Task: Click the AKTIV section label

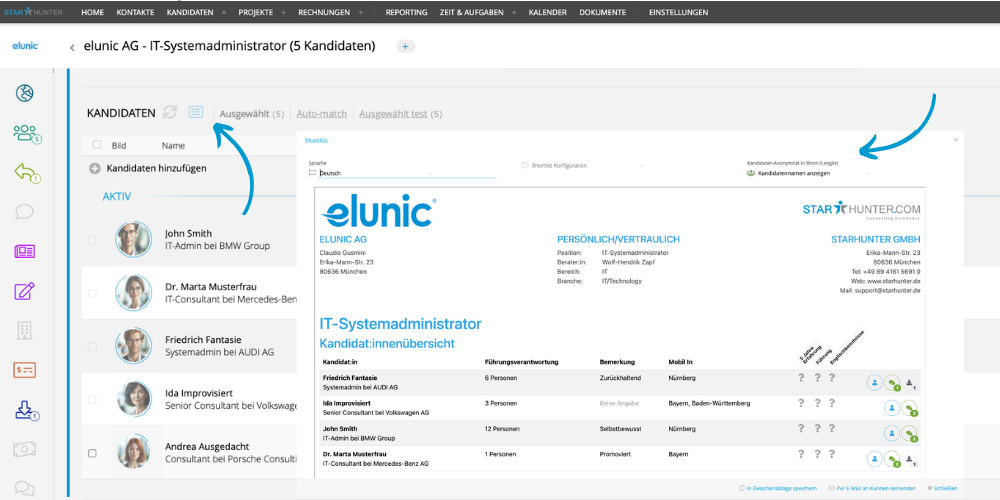Action: pyautogui.click(x=117, y=197)
